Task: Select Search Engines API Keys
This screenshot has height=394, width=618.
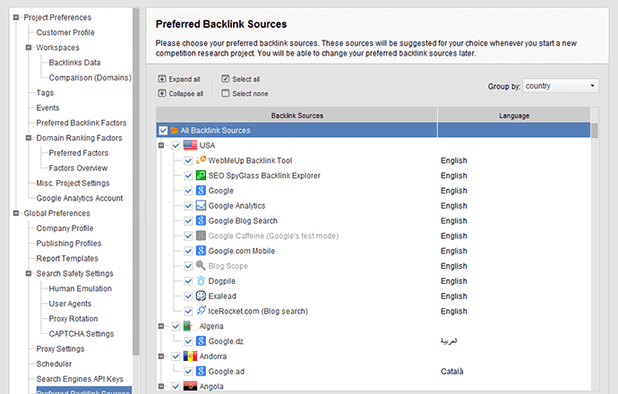Action: point(80,379)
